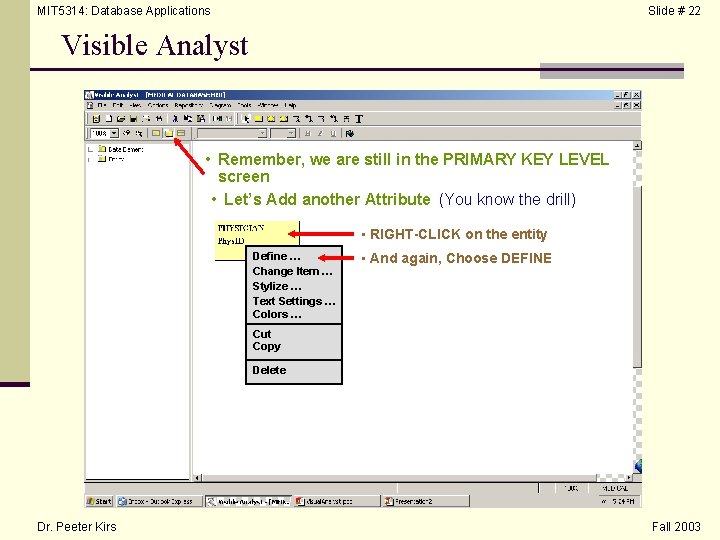
Task: Click the horizontal scrollbar left arrow
Action: point(197,478)
